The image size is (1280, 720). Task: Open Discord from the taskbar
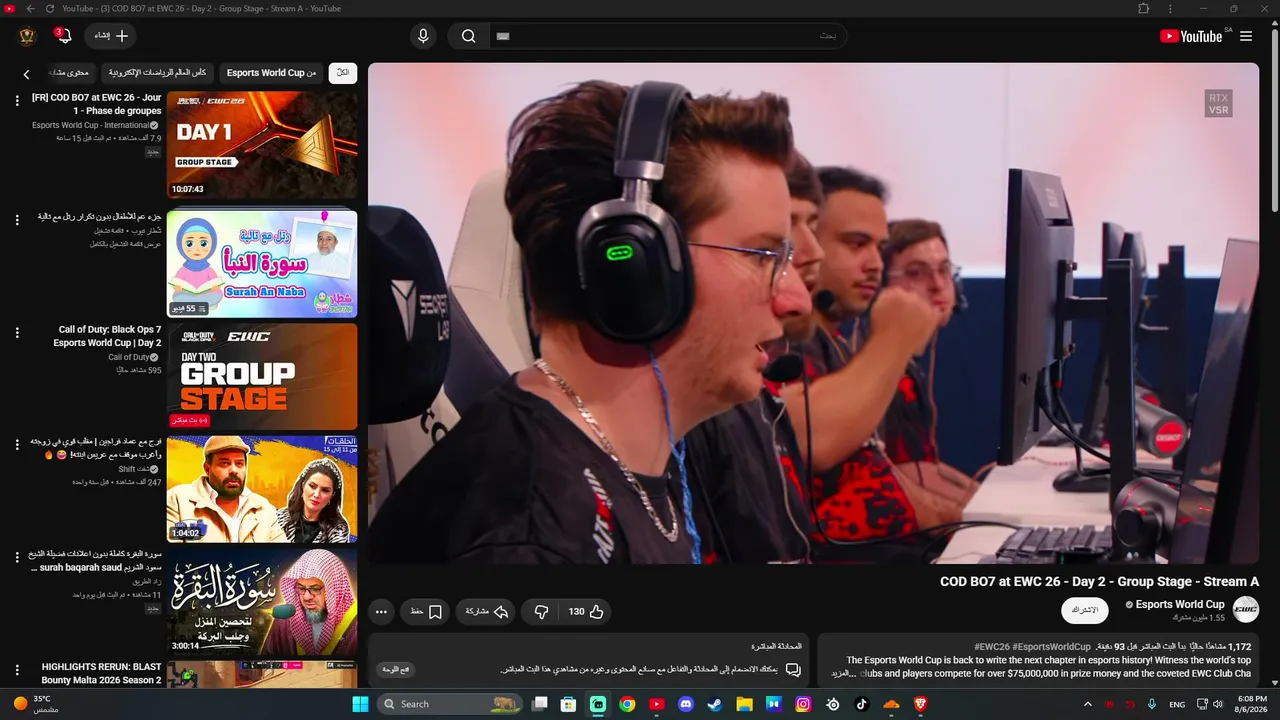point(686,704)
